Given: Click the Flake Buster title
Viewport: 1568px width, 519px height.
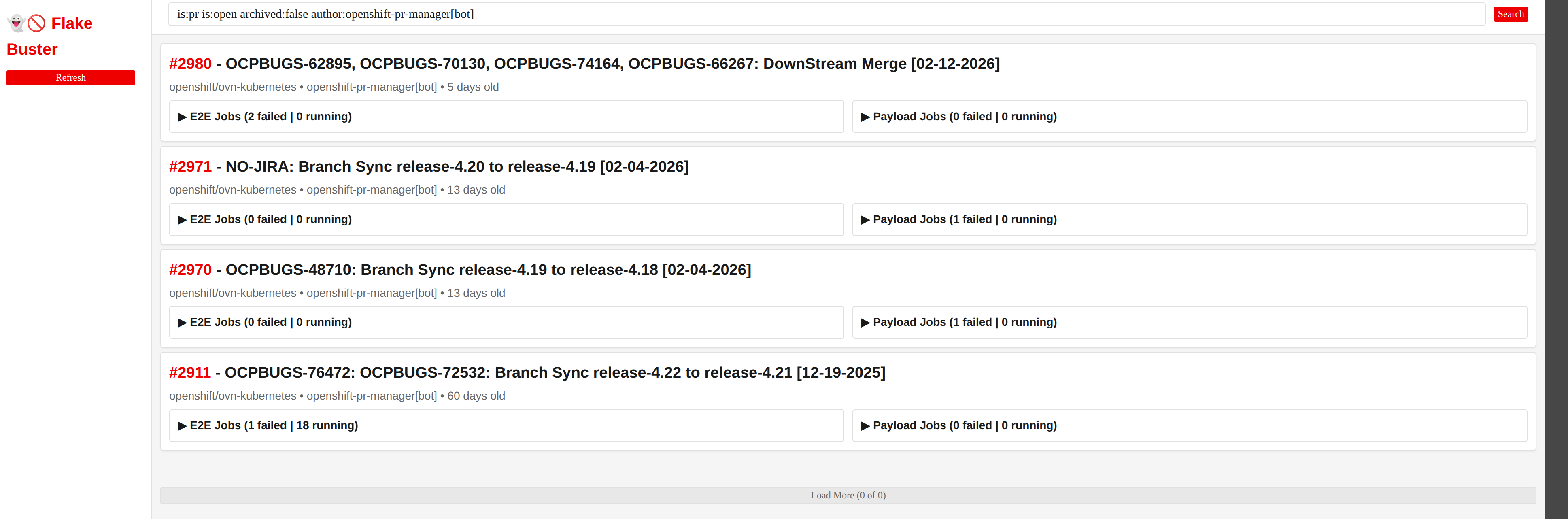Looking at the screenshot, I should [50, 36].
